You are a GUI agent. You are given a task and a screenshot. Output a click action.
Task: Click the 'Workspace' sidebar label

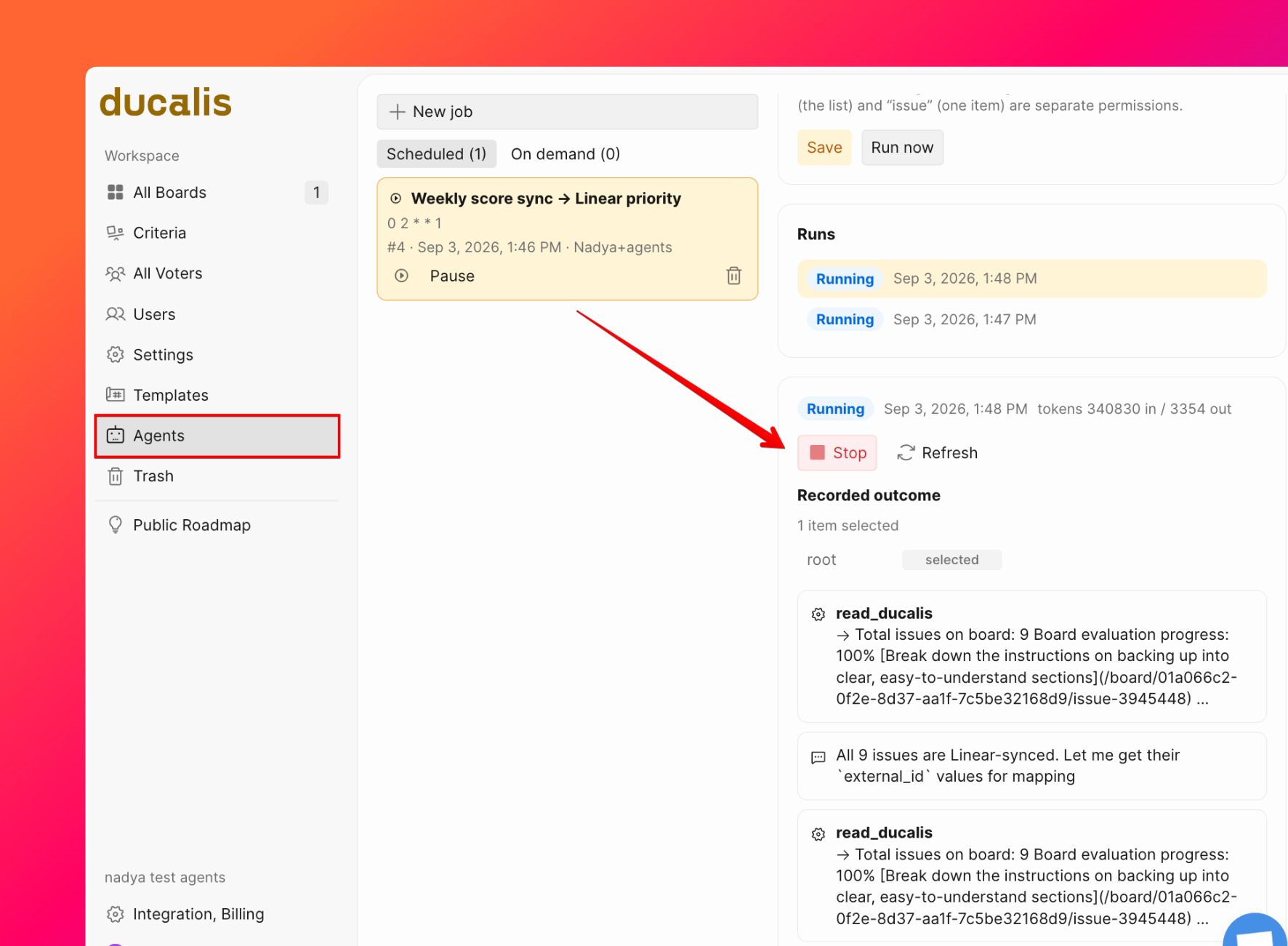(142, 156)
